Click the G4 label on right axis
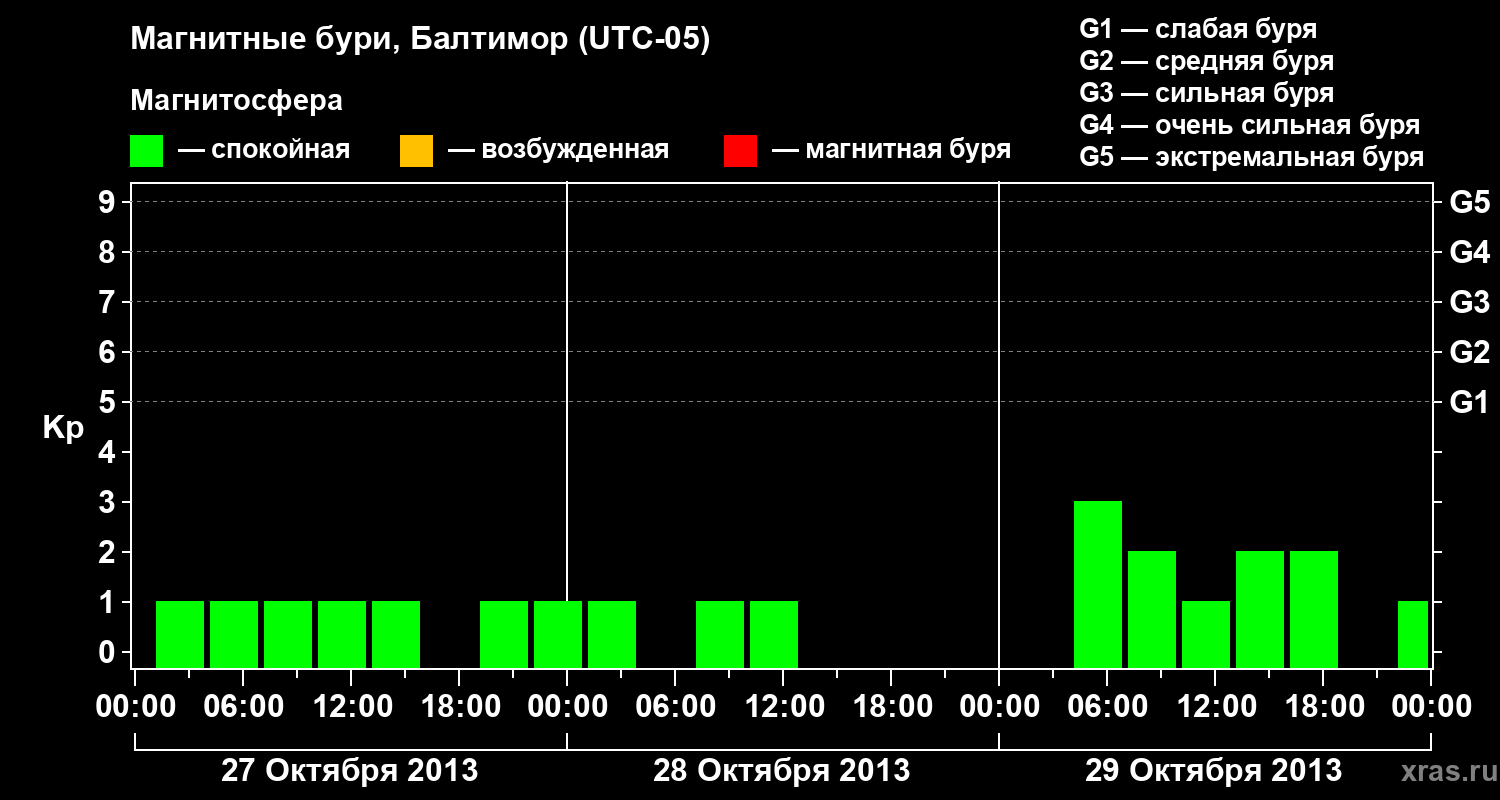 [x=1469, y=253]
